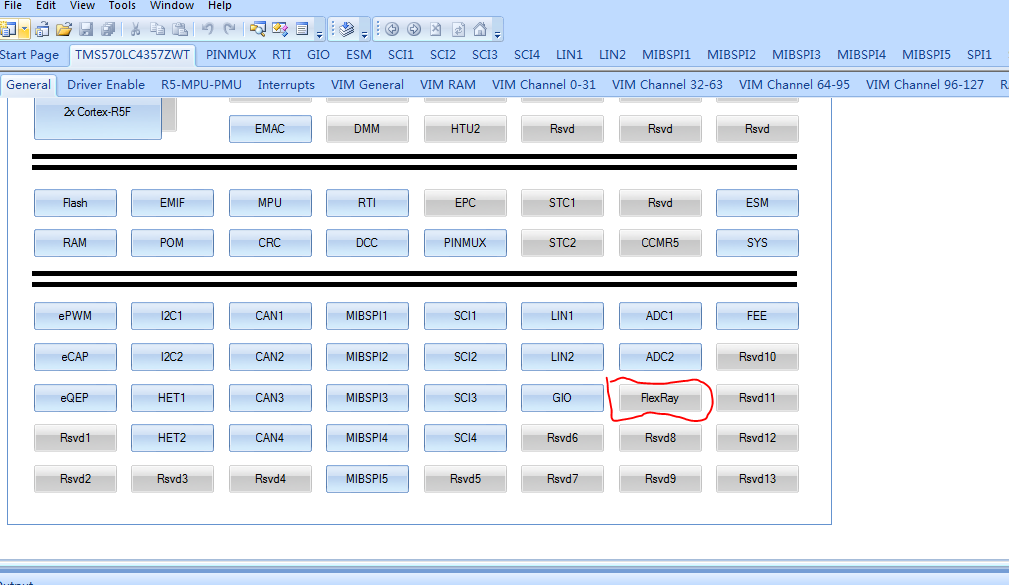Open the View menu
The width and height of the screenshot is (1009, 585).
82,5
